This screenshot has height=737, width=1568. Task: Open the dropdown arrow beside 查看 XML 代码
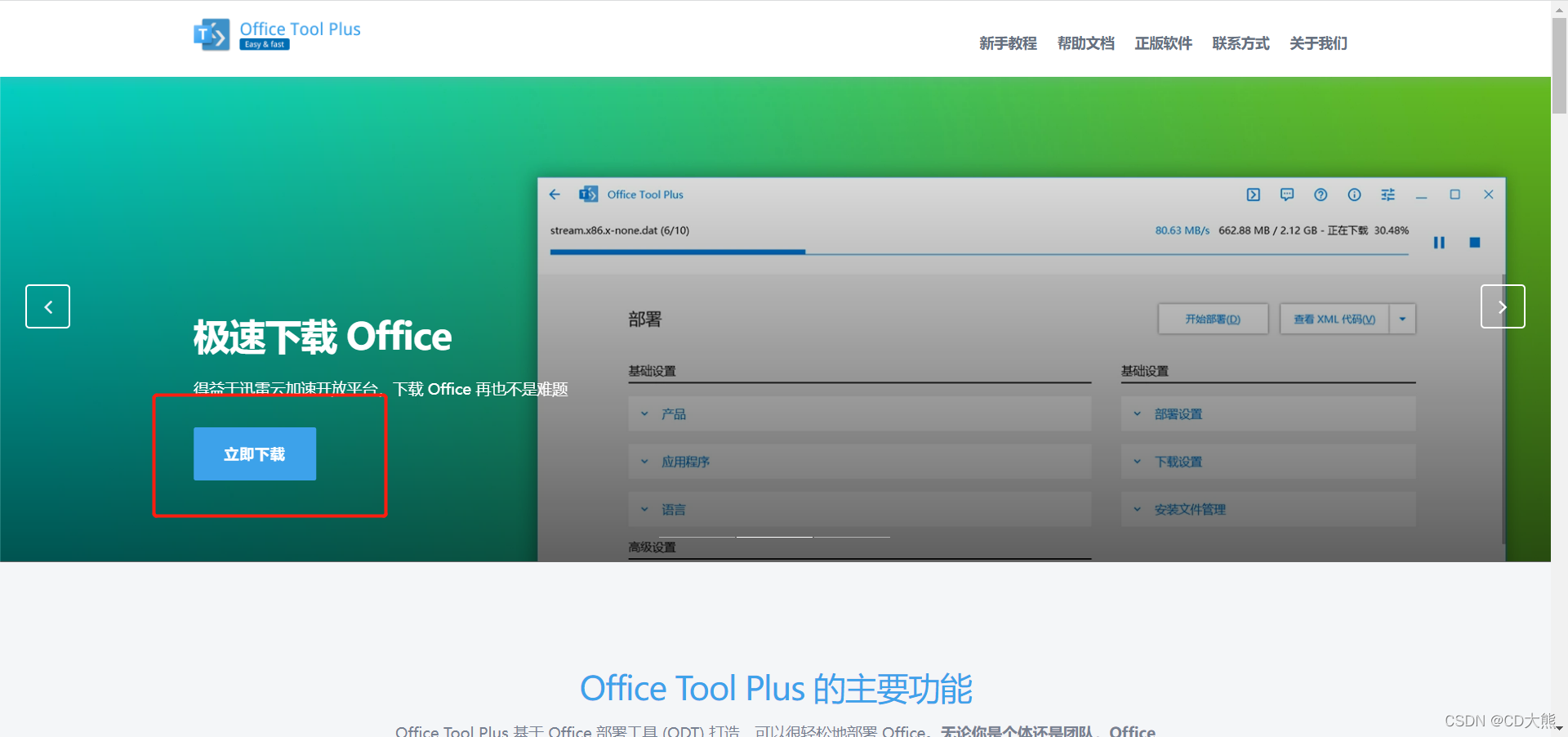(1402, 319)
